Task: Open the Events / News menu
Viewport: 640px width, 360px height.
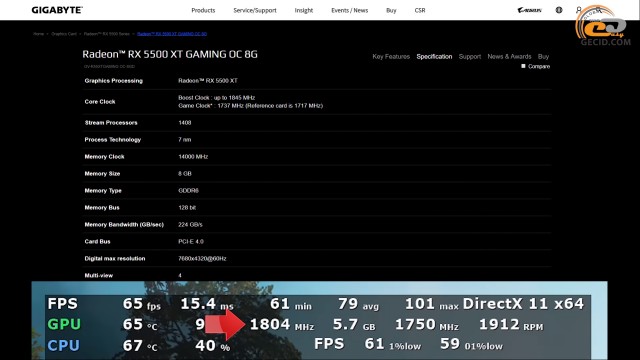Action: pos(349,10)
